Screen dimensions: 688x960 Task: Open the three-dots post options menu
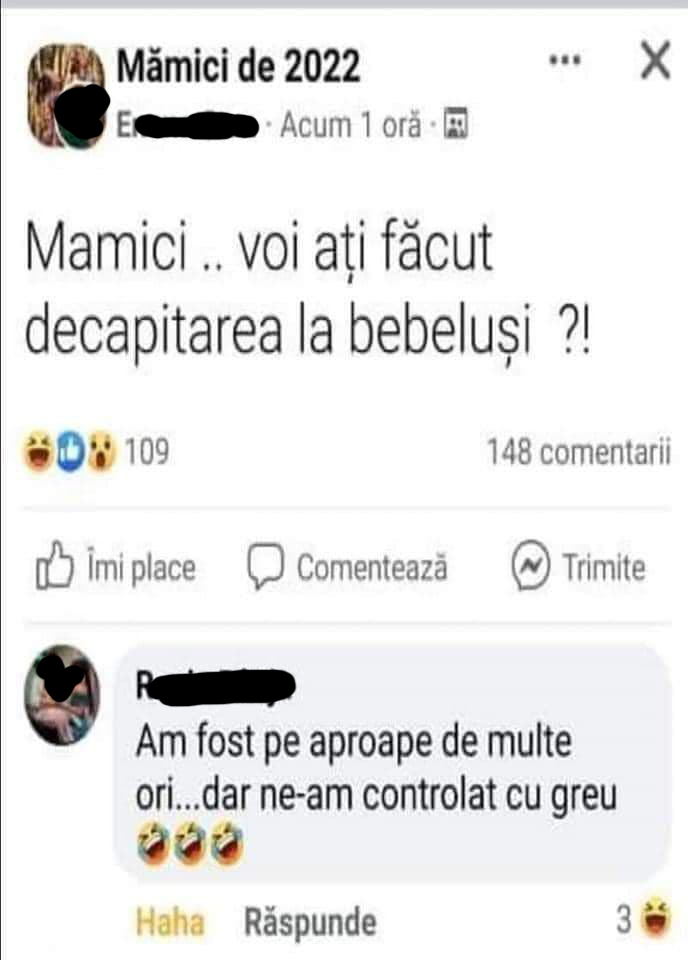point(564,61)
